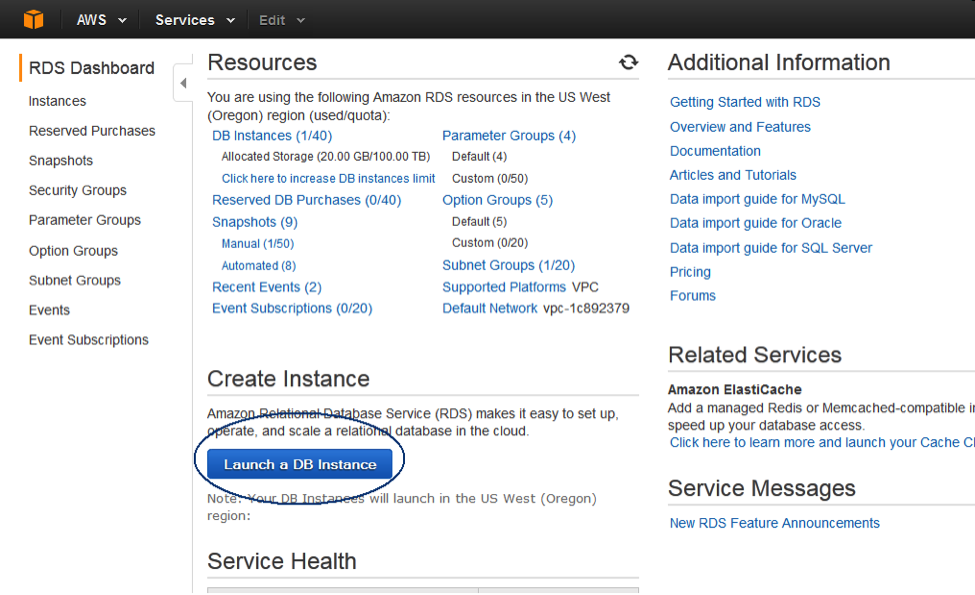The image size is (975, 595).
Task: View Manual (1/50) snapshots
Action: click(258, 244)
